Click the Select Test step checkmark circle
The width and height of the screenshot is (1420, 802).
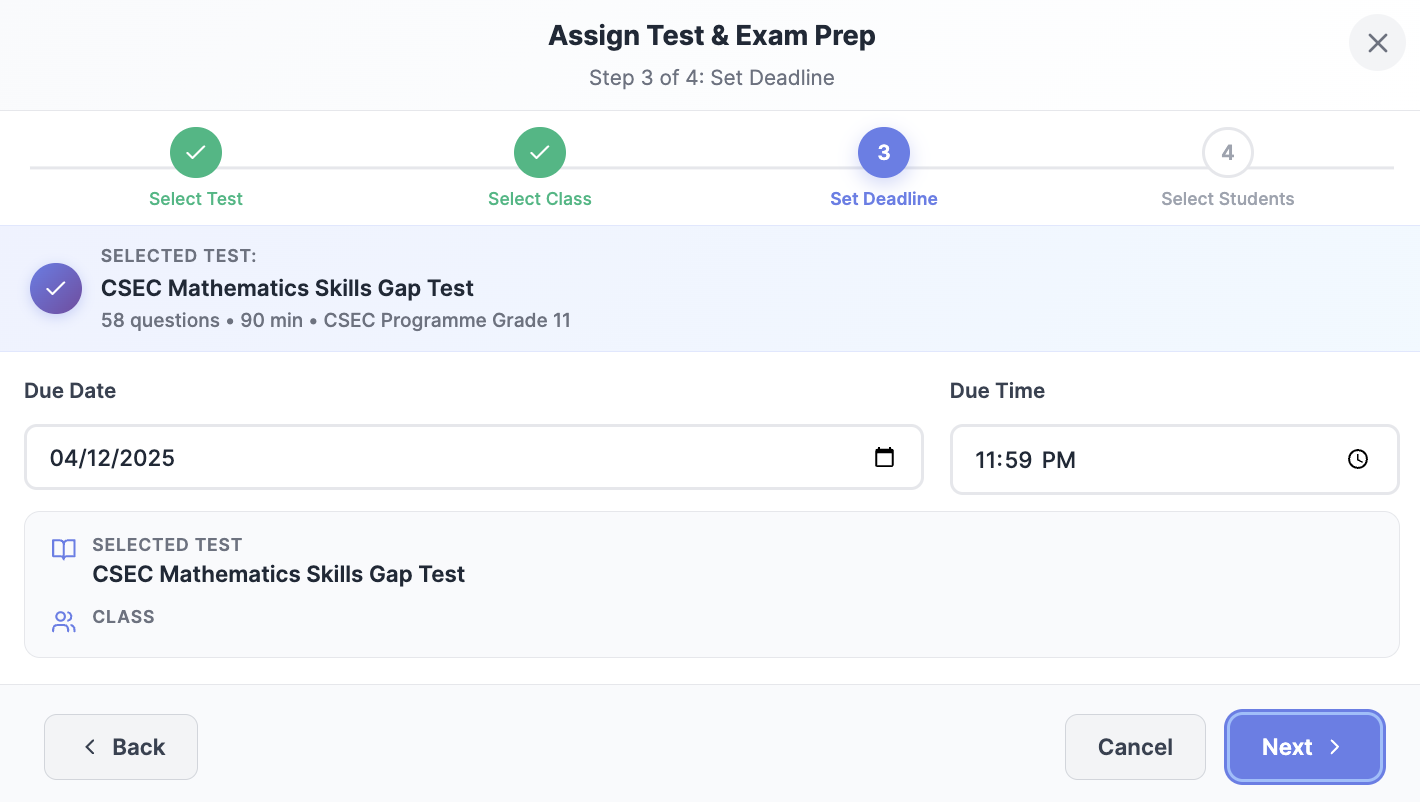pos(196,153)
